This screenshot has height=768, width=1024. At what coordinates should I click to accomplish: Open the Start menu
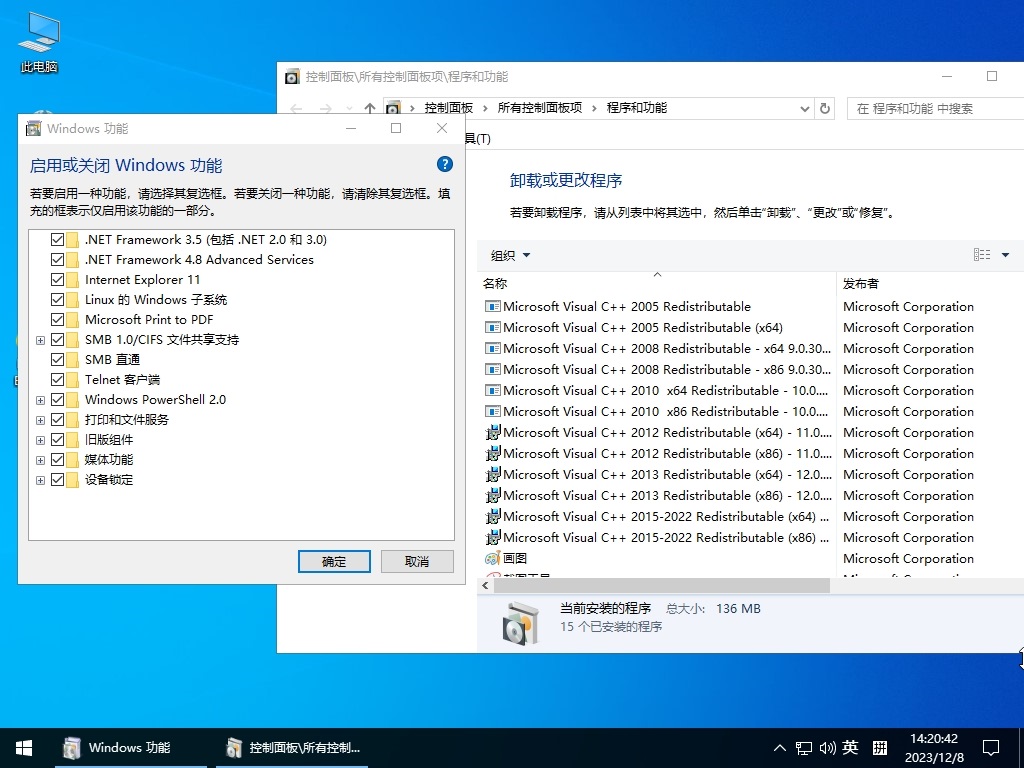pyautogui.click(x=23, y=747)
